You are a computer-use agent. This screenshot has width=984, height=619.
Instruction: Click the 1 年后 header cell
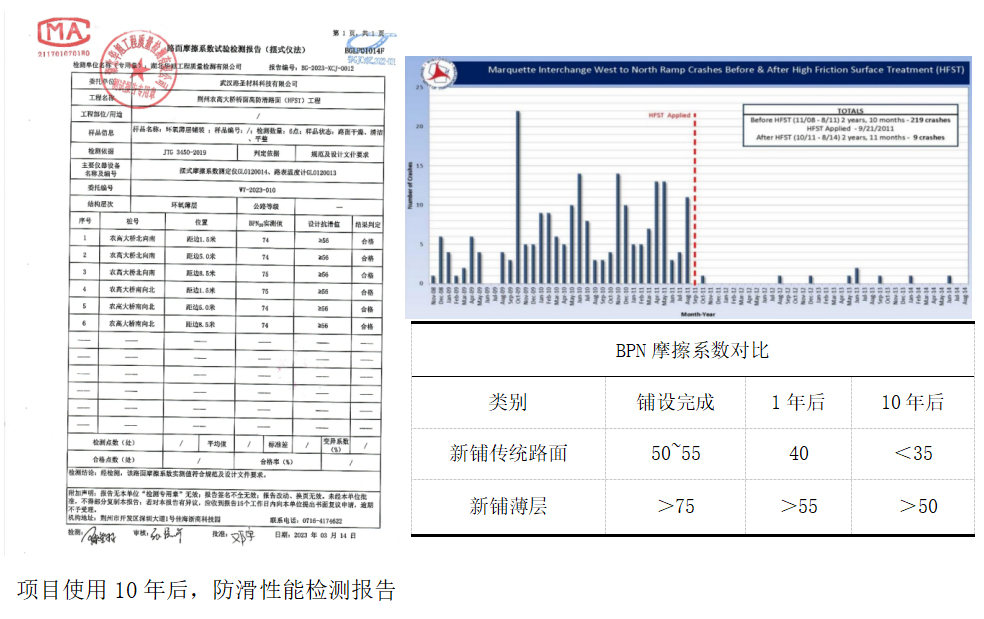[x=798, y=402]
